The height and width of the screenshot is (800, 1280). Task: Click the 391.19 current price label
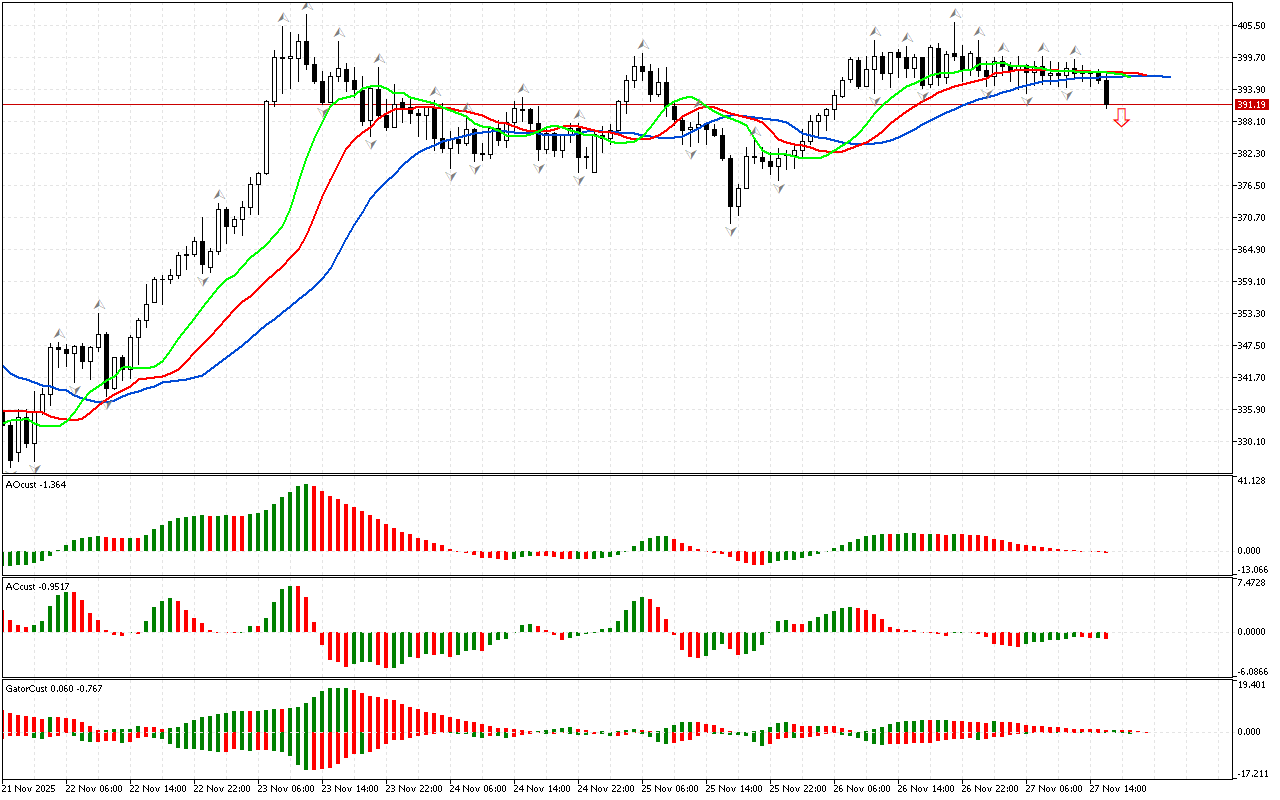pyautogui.click(x=1251, y=105)
